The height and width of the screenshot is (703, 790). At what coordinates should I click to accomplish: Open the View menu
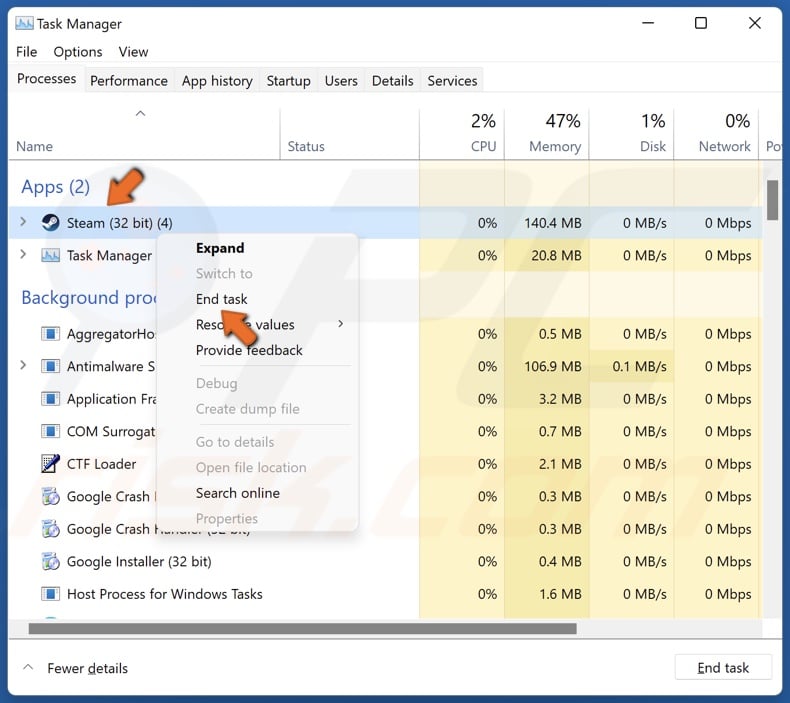click(x=133, y=52)
